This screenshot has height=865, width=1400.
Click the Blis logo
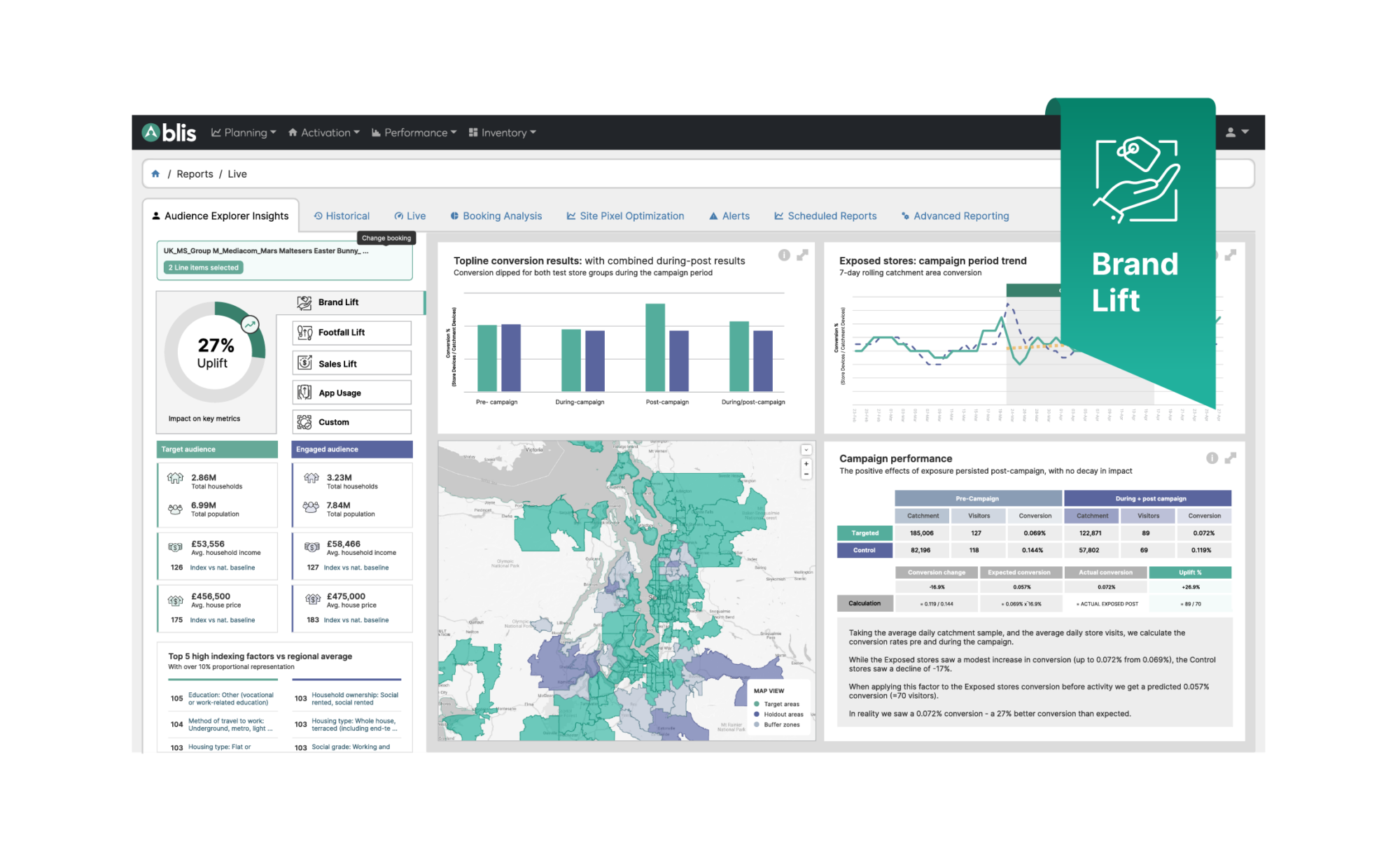pyautogui.click(x=169, y=132)
